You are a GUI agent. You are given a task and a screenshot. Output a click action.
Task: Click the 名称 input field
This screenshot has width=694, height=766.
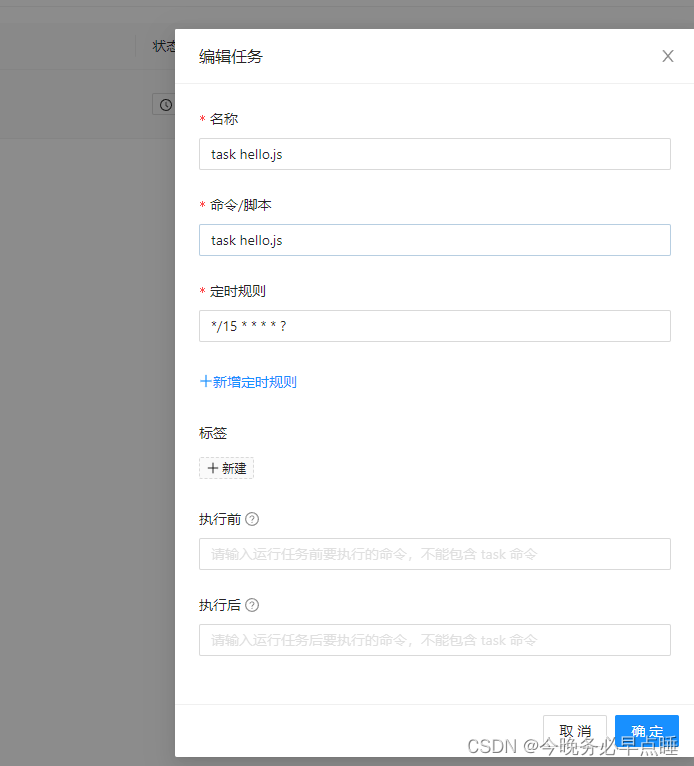435,154
